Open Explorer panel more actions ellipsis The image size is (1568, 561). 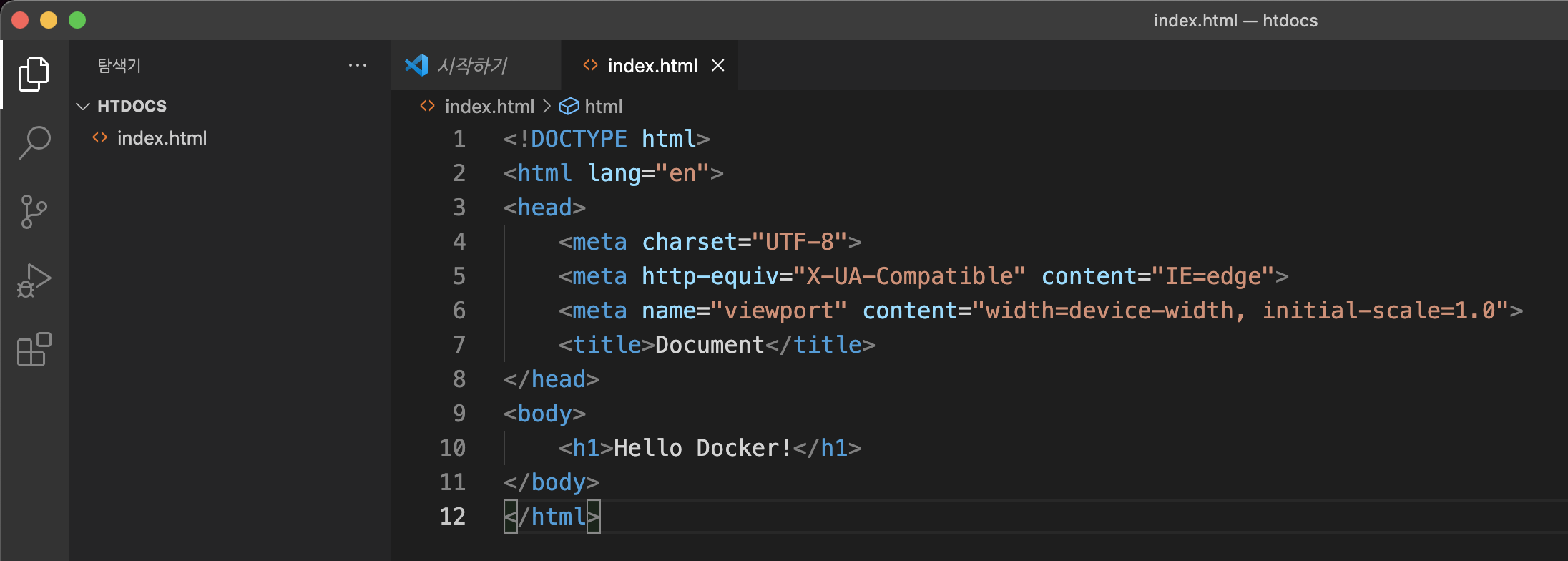coord(358,65)
